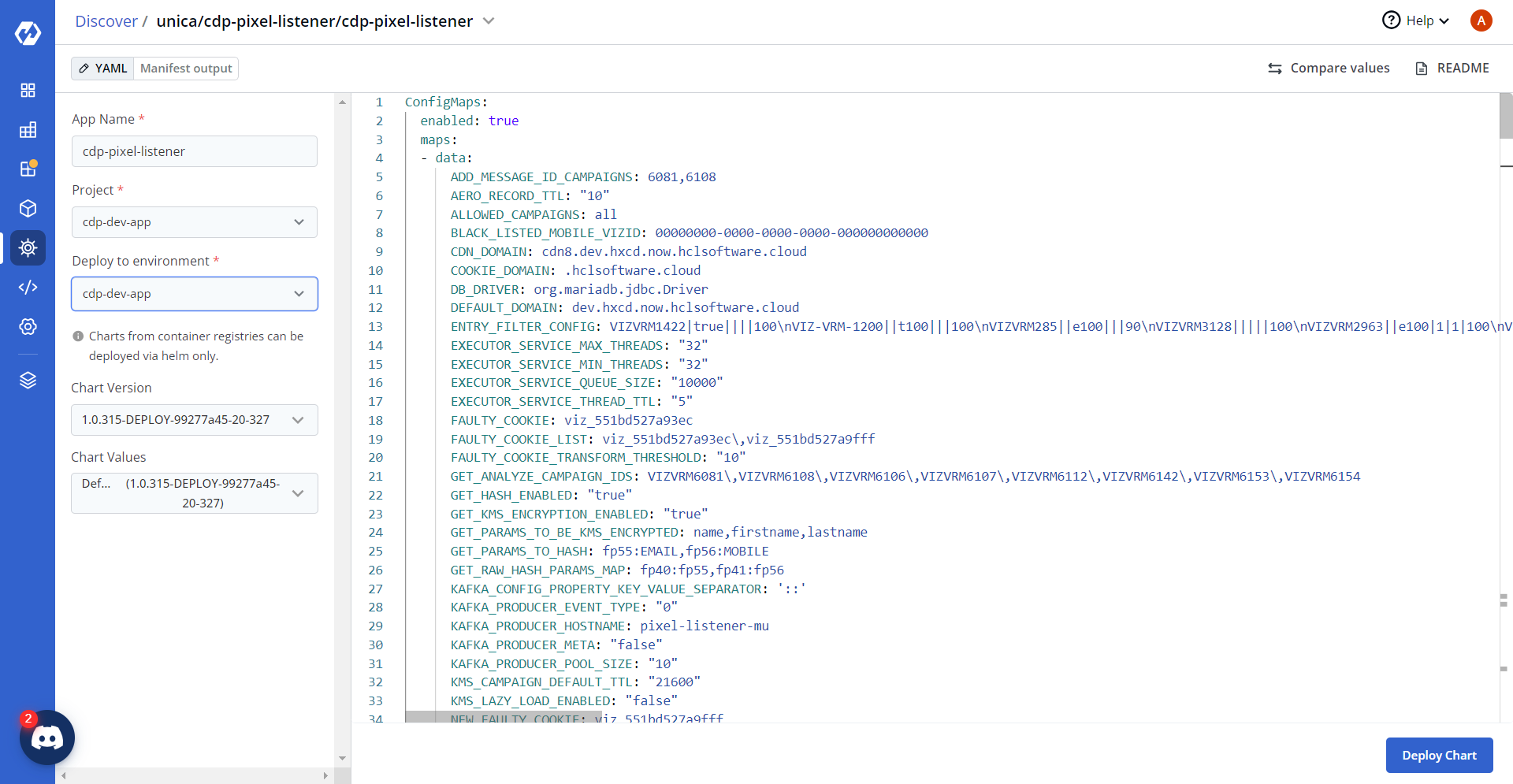The width and height of the screenshot is (1513, 784).
Task: Click the App Name input field
Action: click(194, 151)
